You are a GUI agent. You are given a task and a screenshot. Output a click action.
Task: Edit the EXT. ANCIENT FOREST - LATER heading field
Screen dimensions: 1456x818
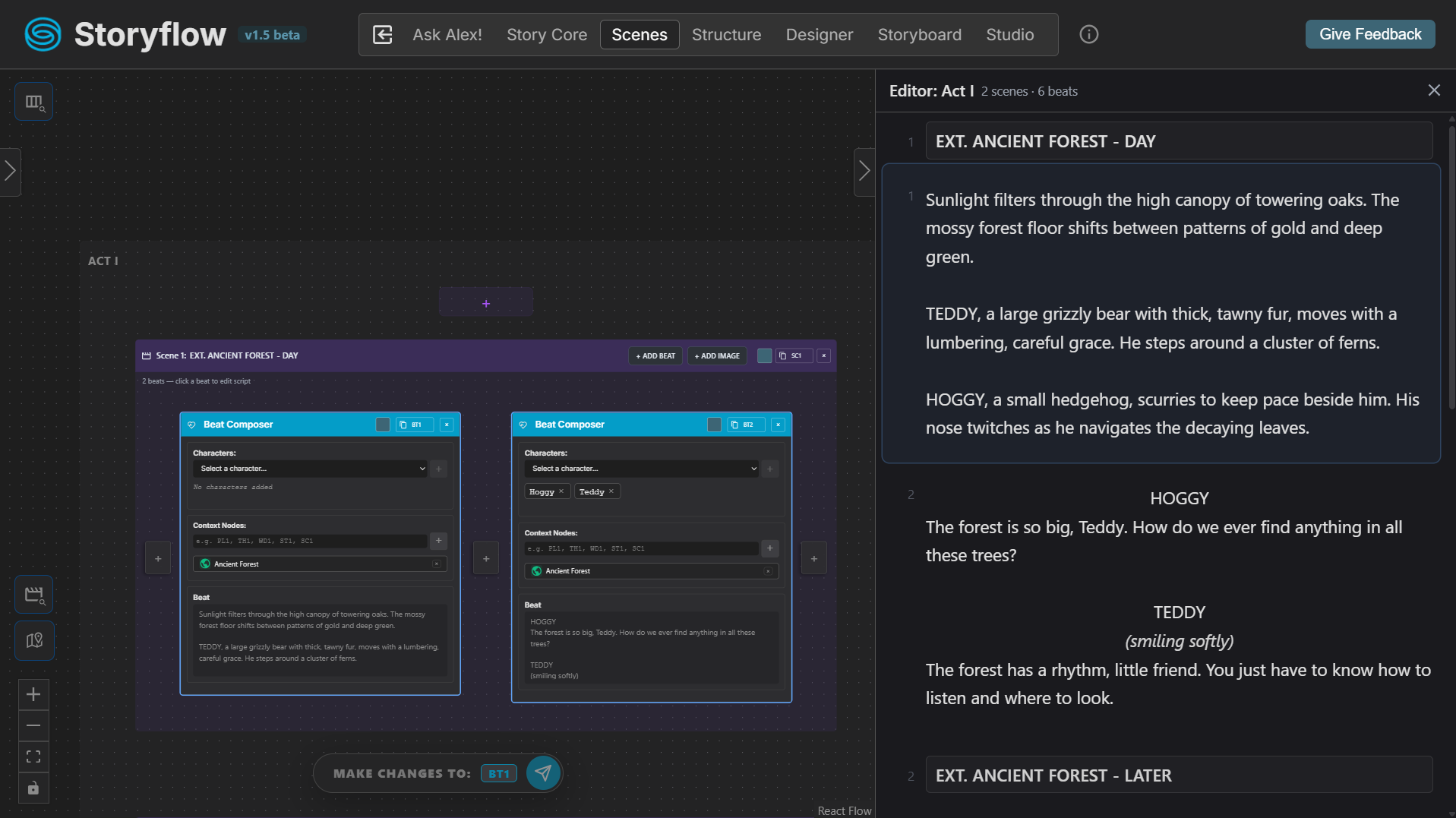click(1179, 775)
